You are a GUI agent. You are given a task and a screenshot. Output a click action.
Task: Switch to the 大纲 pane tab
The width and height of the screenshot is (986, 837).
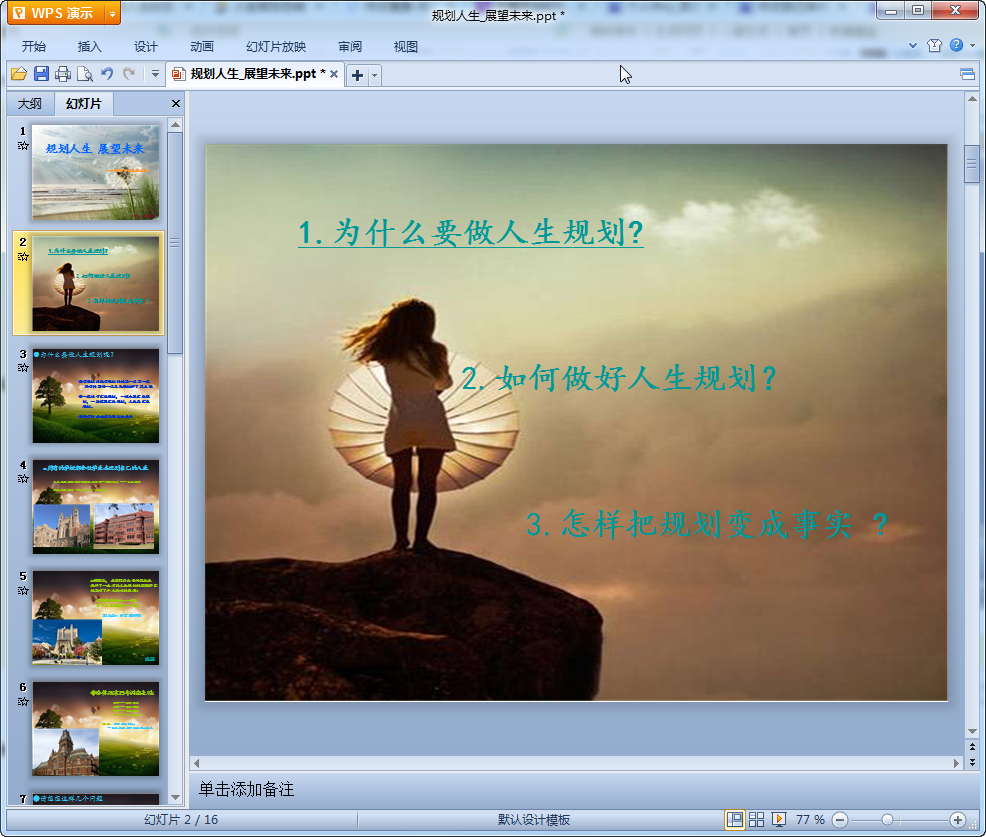[x=30, y=104]
